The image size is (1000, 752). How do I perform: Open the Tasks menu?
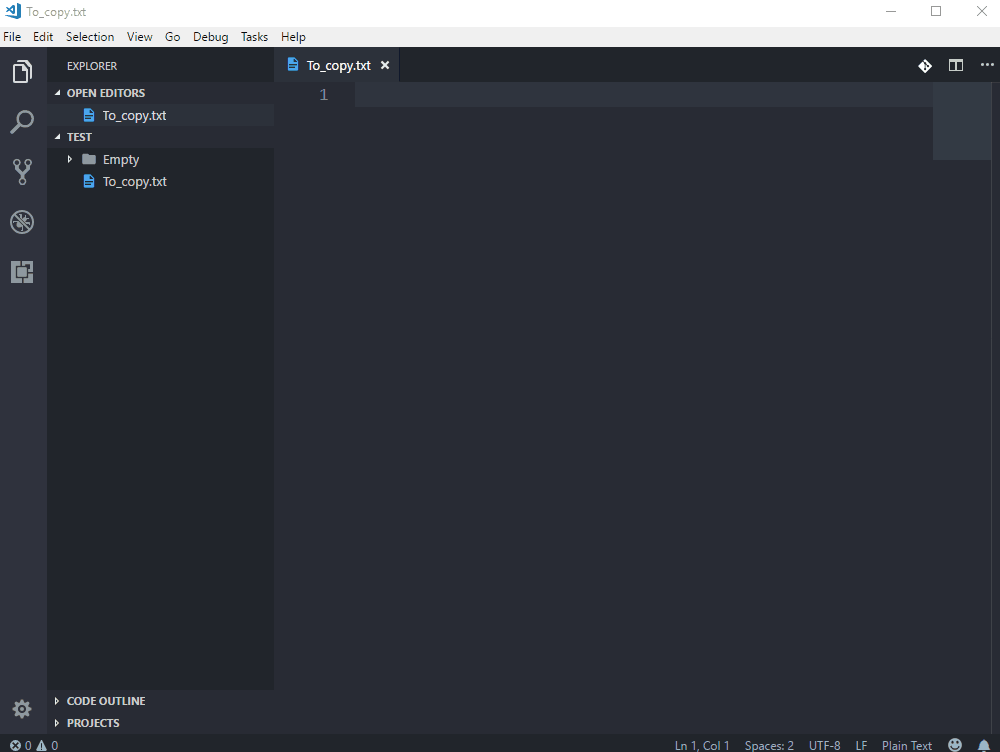tap(254, 36)
